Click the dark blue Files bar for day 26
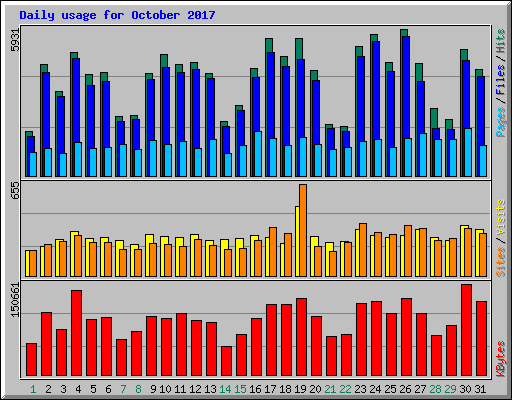512x400 pixels. point(406,87)
